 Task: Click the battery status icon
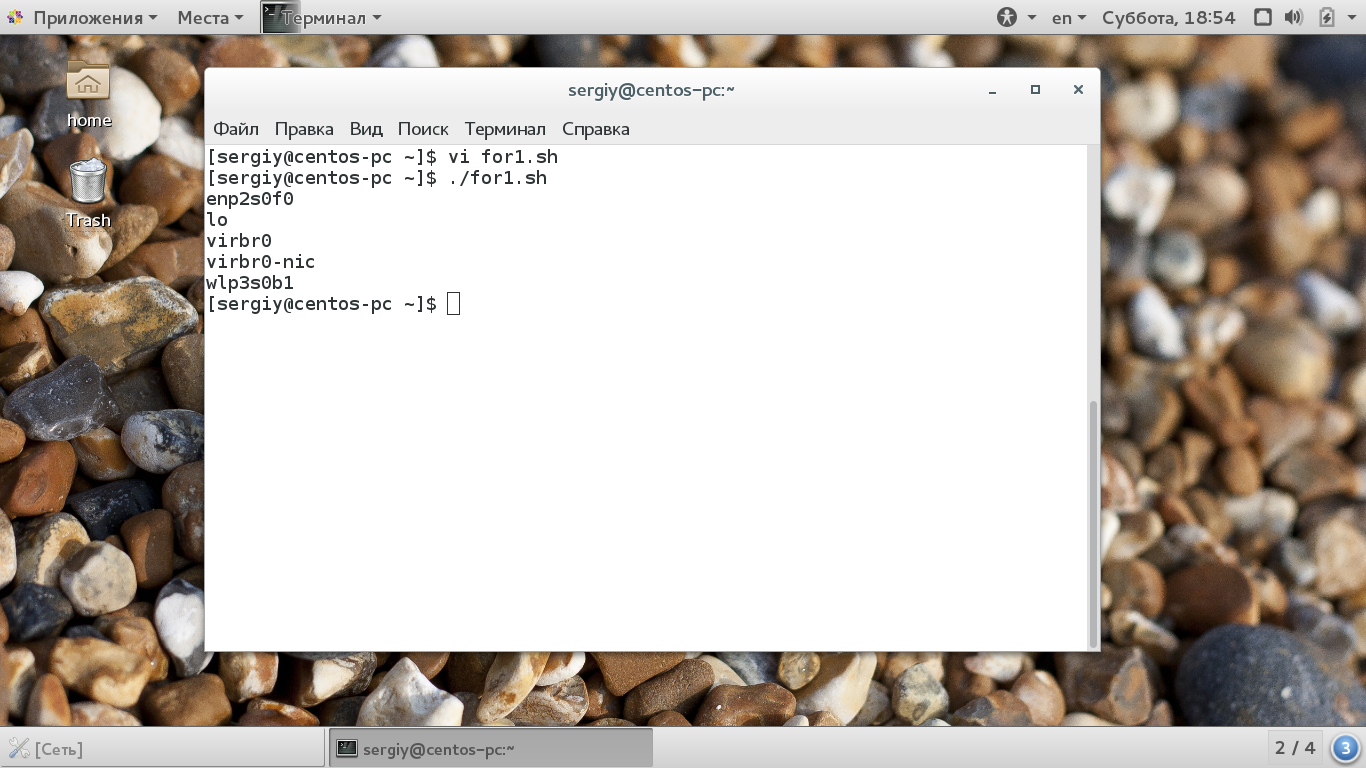coord(1326,17)
